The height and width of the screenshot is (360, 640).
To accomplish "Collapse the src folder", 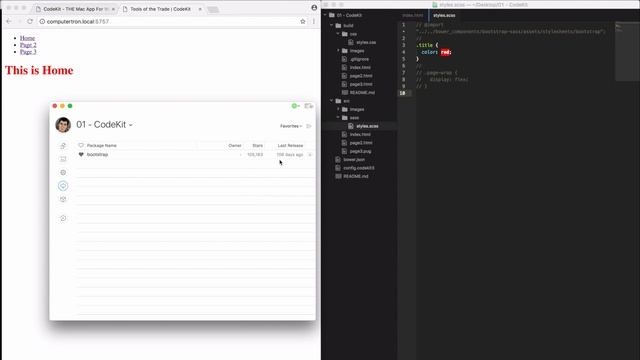I will [x=332, y=101].
